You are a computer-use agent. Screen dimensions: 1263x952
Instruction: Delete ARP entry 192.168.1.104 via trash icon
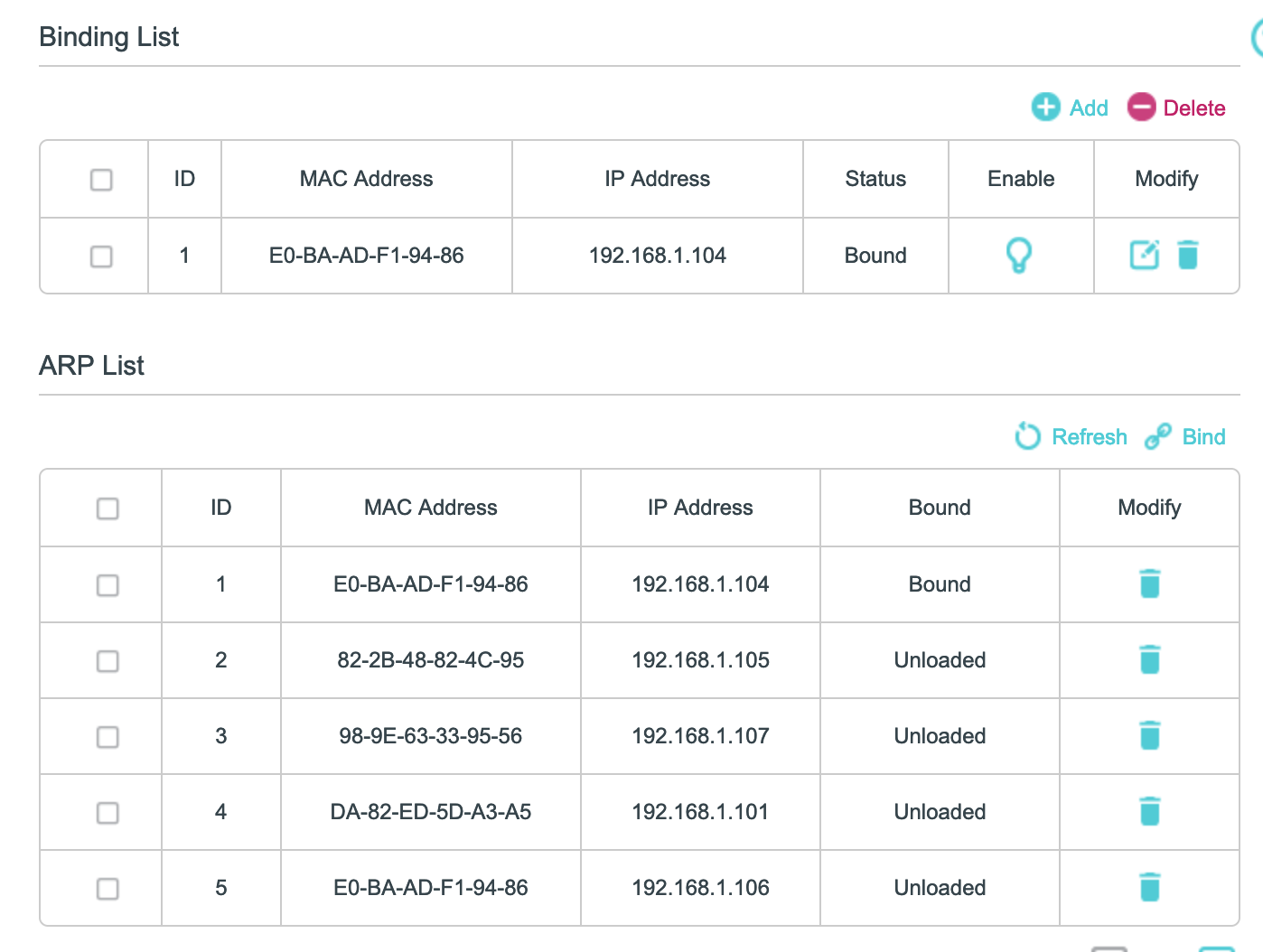(x=1149, y=584)
